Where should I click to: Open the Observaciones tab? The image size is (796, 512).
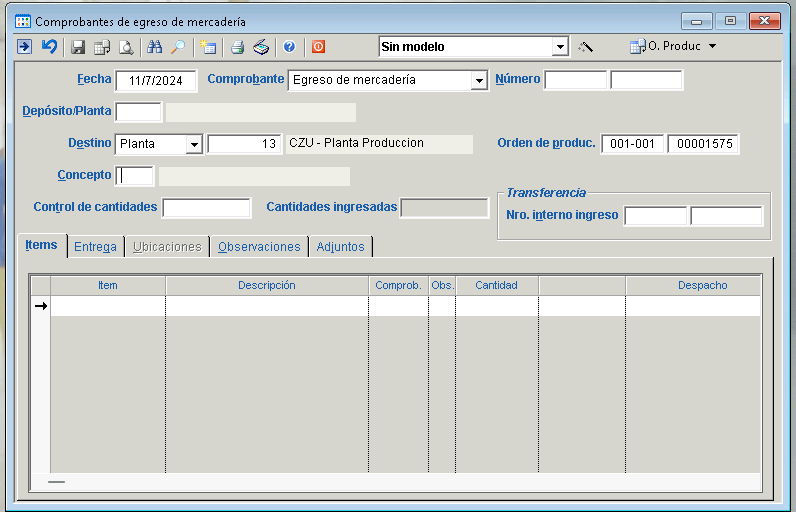point(259,247)
